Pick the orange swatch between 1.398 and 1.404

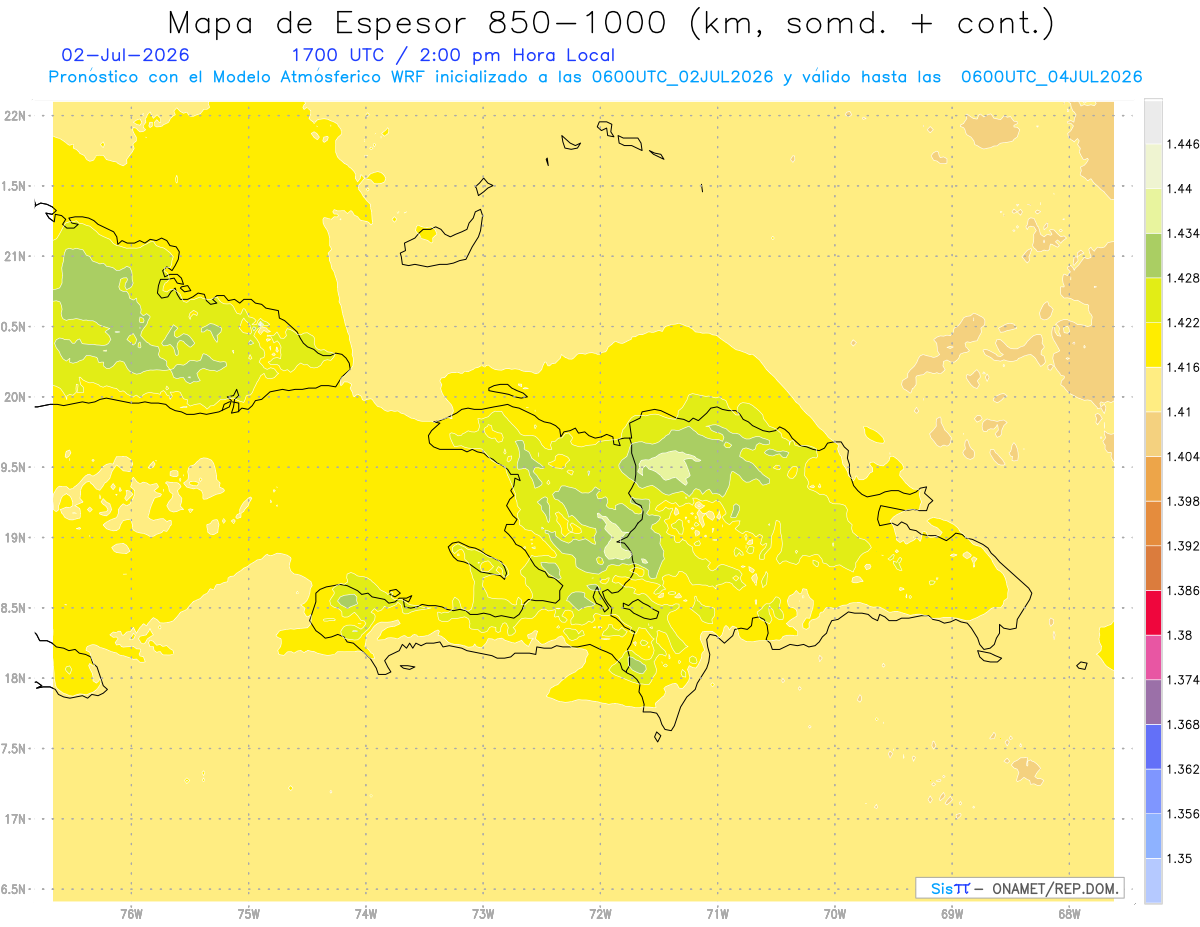[x=1153, y=478]
